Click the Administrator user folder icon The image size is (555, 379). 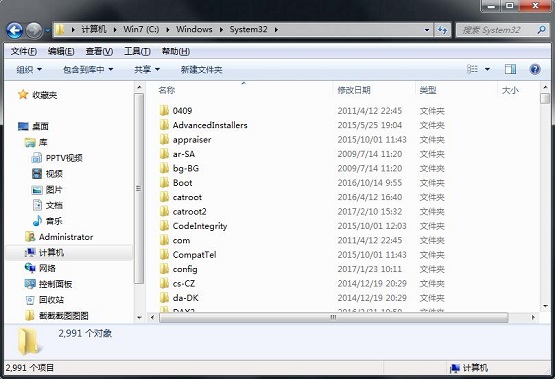click(x=30, y=236)
